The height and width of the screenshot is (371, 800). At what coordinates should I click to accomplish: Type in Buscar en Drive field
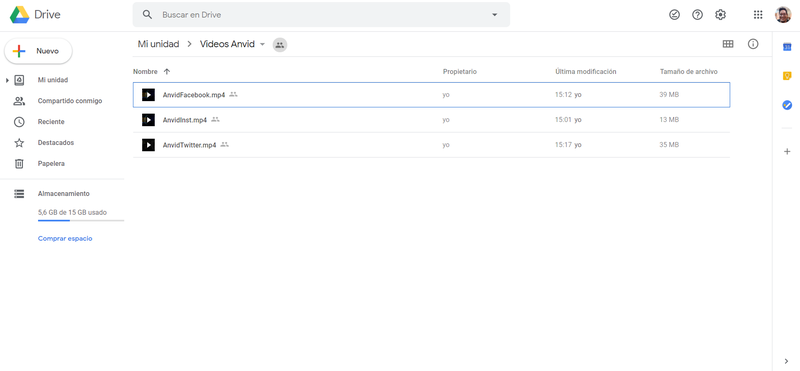tap(321, 15)
